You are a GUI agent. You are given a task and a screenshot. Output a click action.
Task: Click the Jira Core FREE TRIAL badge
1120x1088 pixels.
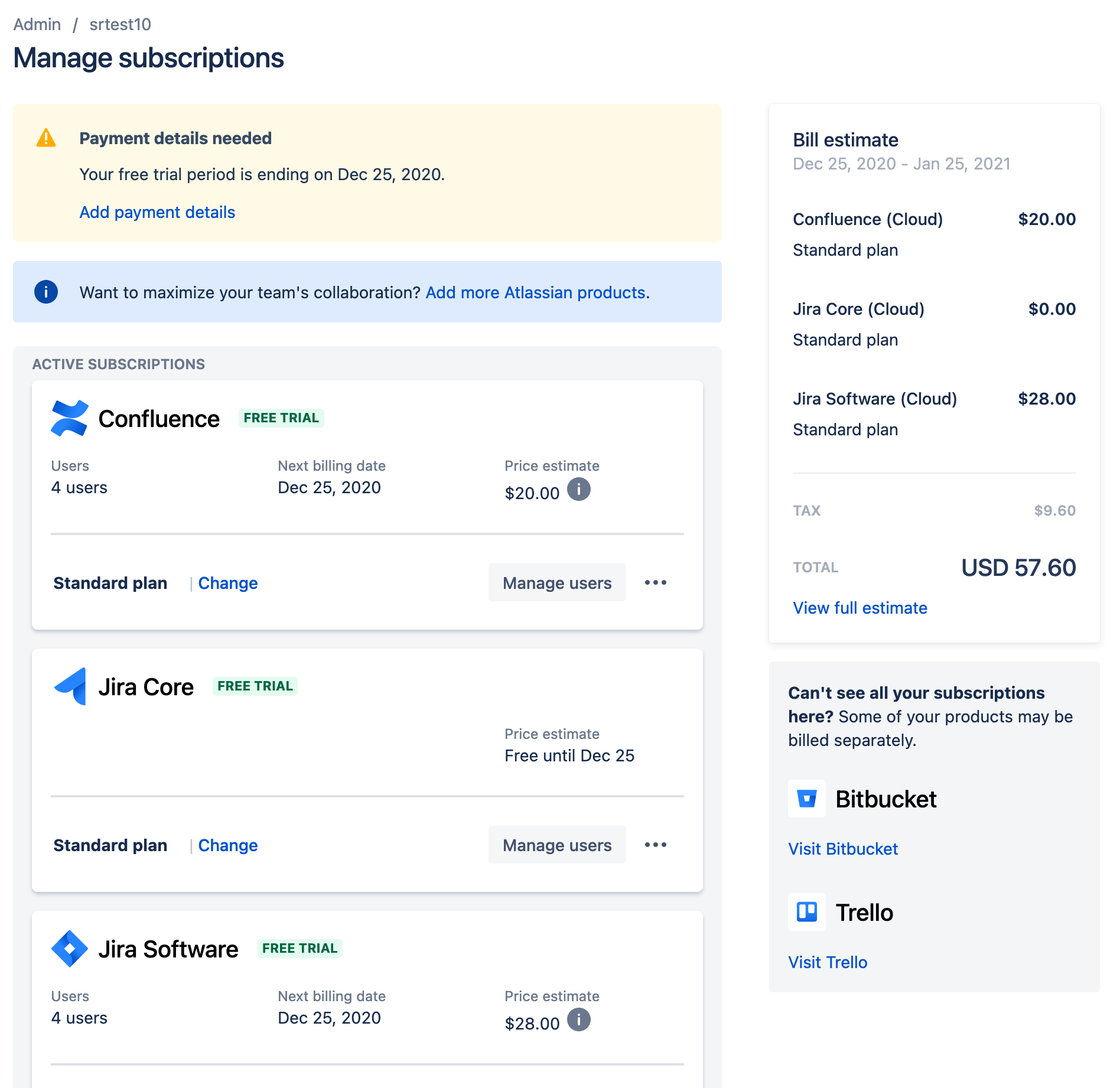pyautogui.click(x=255, y=686)
